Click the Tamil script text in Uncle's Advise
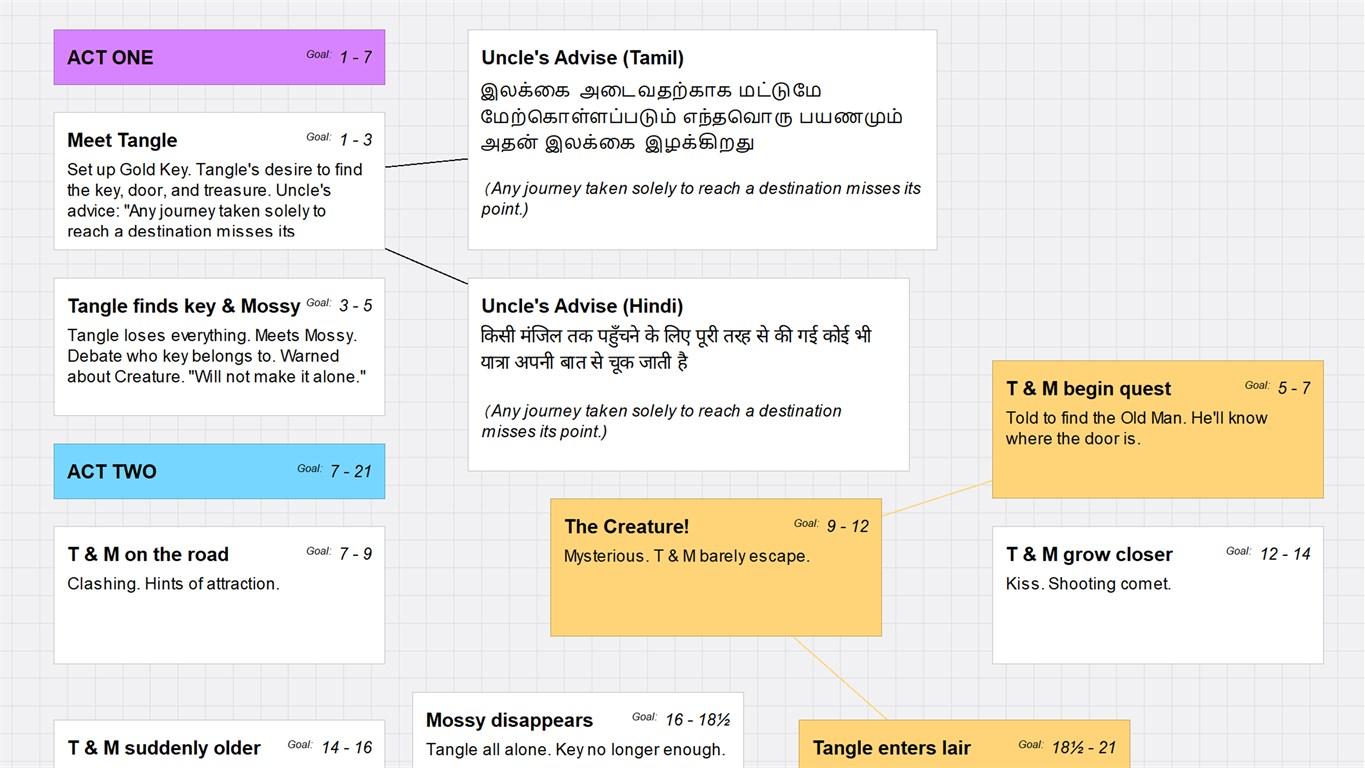The image size is (1365, 768). (x=690, y=117)
